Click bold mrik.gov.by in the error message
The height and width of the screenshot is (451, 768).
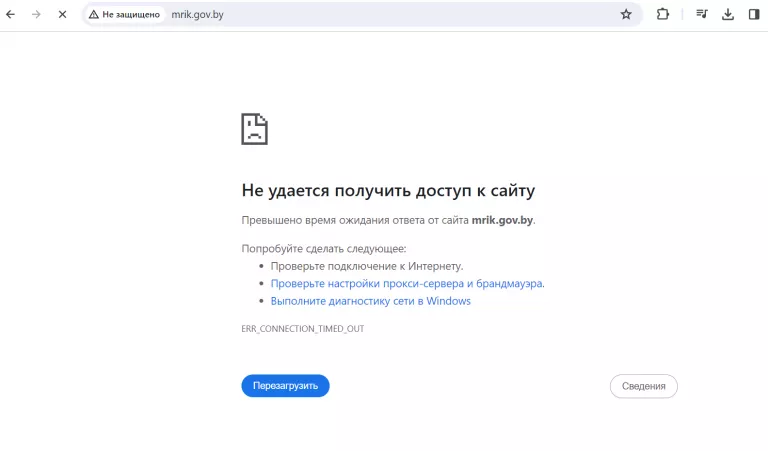pyautogui.click(x=502, y=220)
